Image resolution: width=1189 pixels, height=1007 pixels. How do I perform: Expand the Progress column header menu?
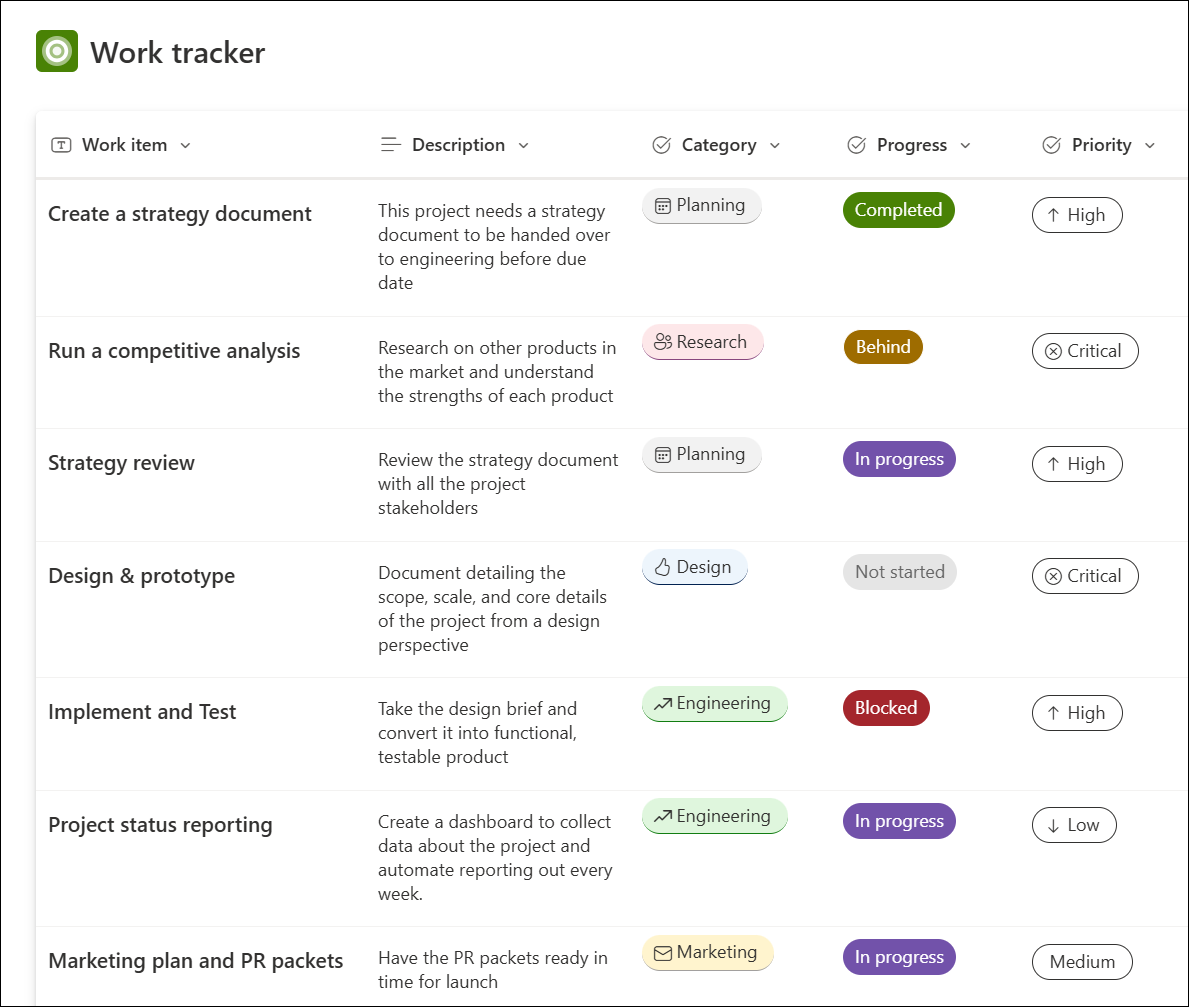(x=966, y=144)
